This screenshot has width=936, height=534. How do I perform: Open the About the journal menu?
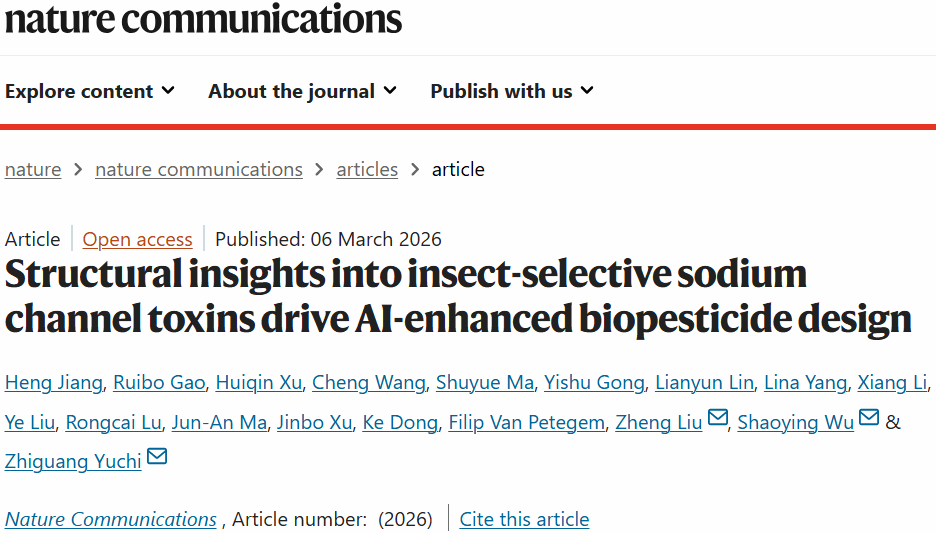click(x=302, y=91)
